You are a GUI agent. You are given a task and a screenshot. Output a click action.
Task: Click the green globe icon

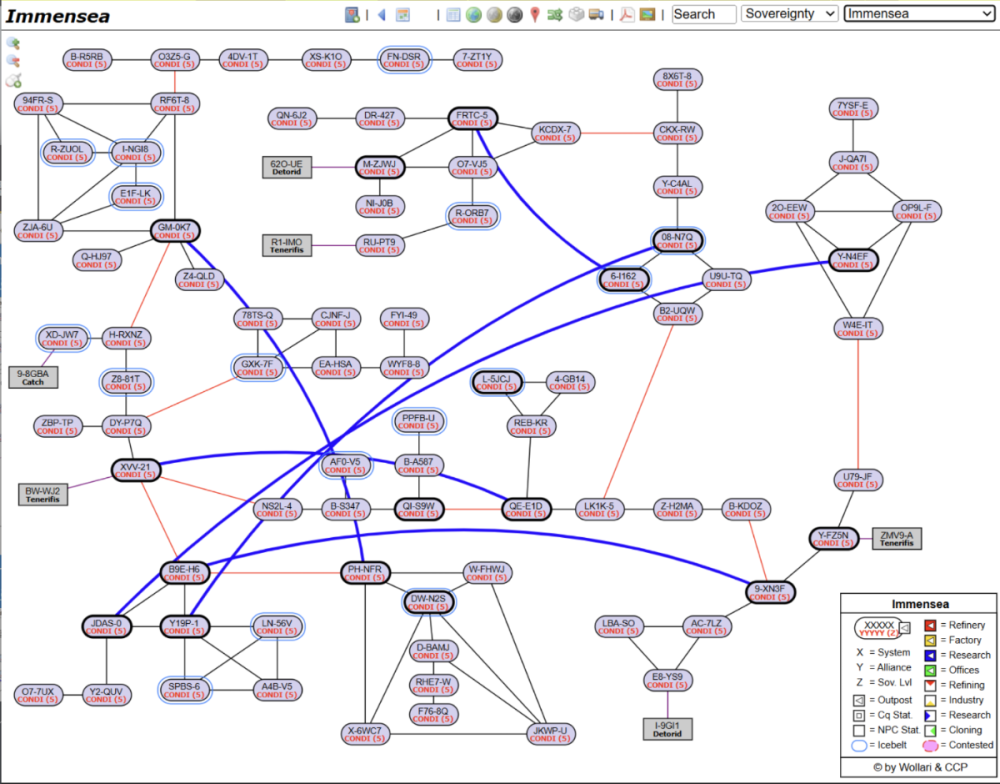(473, 14)
